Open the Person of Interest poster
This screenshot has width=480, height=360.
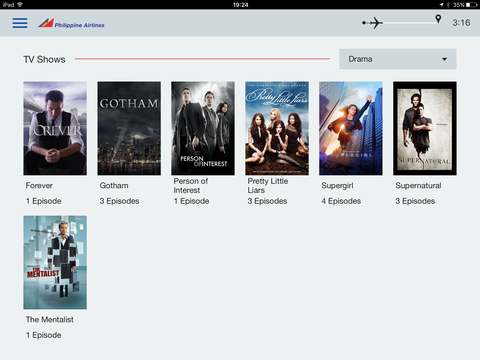coord(203,128)
